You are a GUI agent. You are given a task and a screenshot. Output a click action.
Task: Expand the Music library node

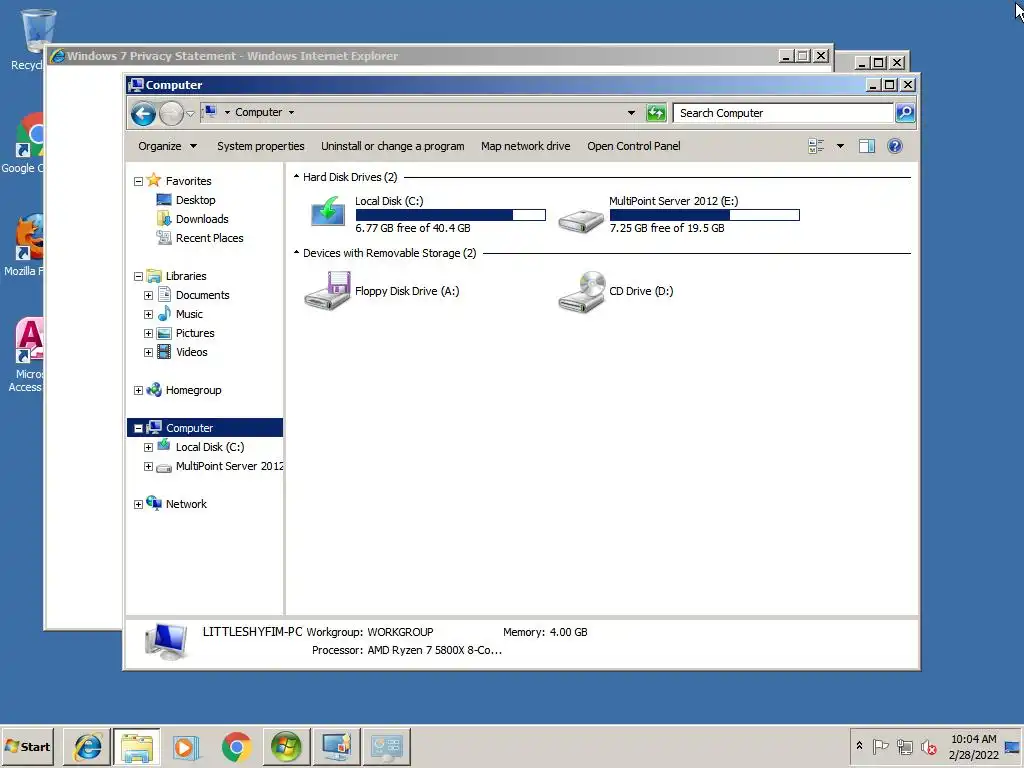click(x=148, y=315)
